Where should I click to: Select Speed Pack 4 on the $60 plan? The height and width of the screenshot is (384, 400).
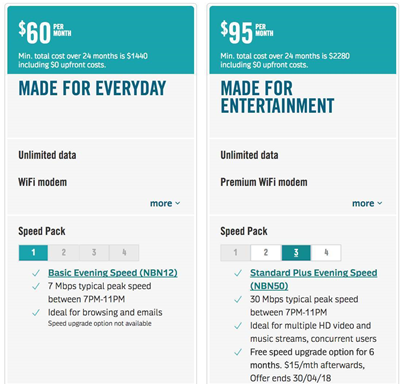[x=124, y=253]
